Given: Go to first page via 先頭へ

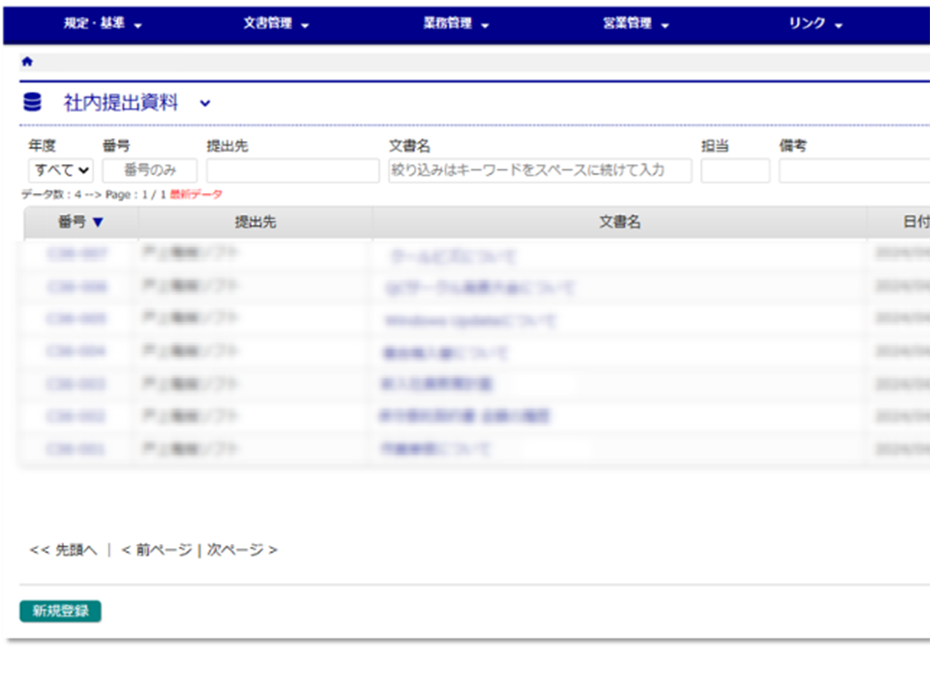Looking at the screenshot, I should [64, 550].
